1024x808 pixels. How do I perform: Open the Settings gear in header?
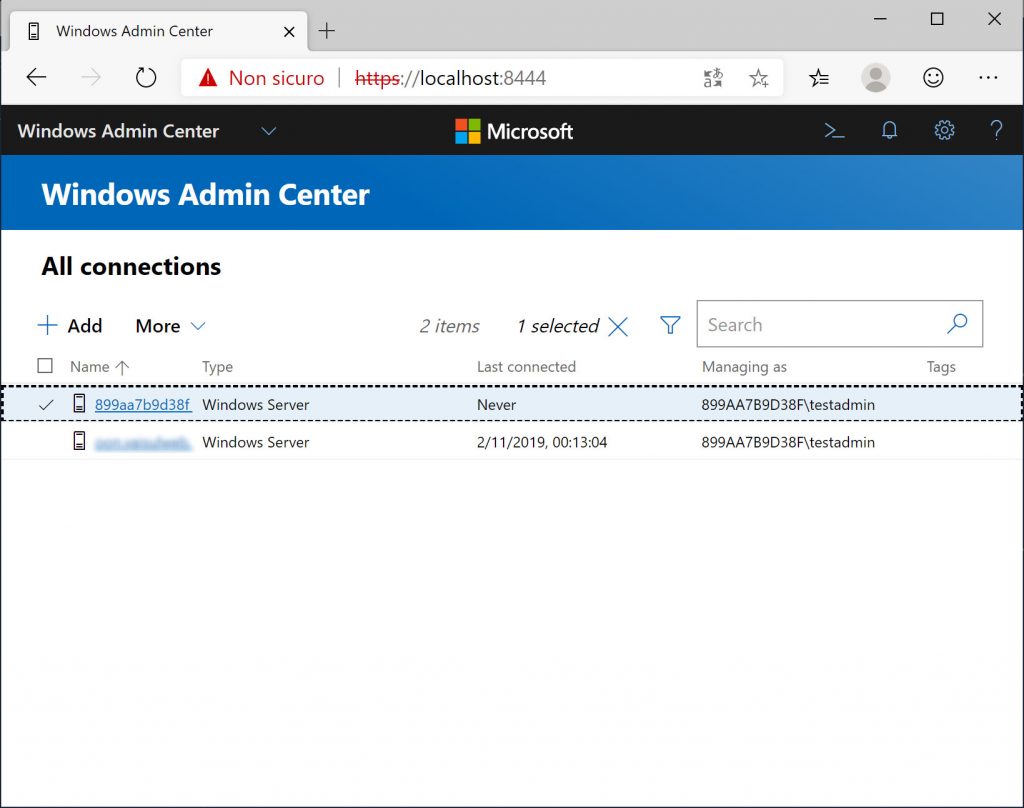click(x=944, y=131)
